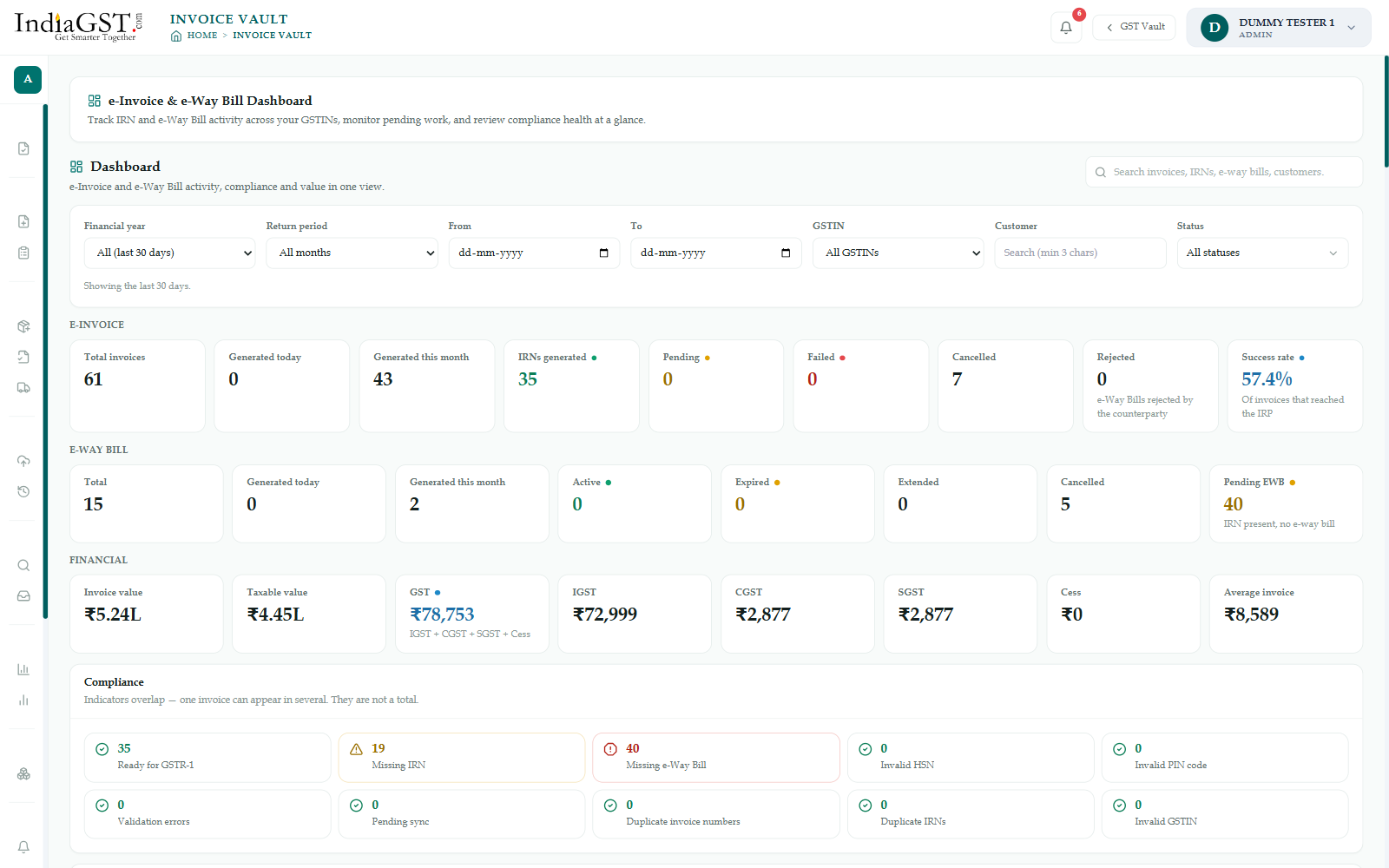Open the Financial year dropdown
1389x868 pixels.
[x=170, y=253]
